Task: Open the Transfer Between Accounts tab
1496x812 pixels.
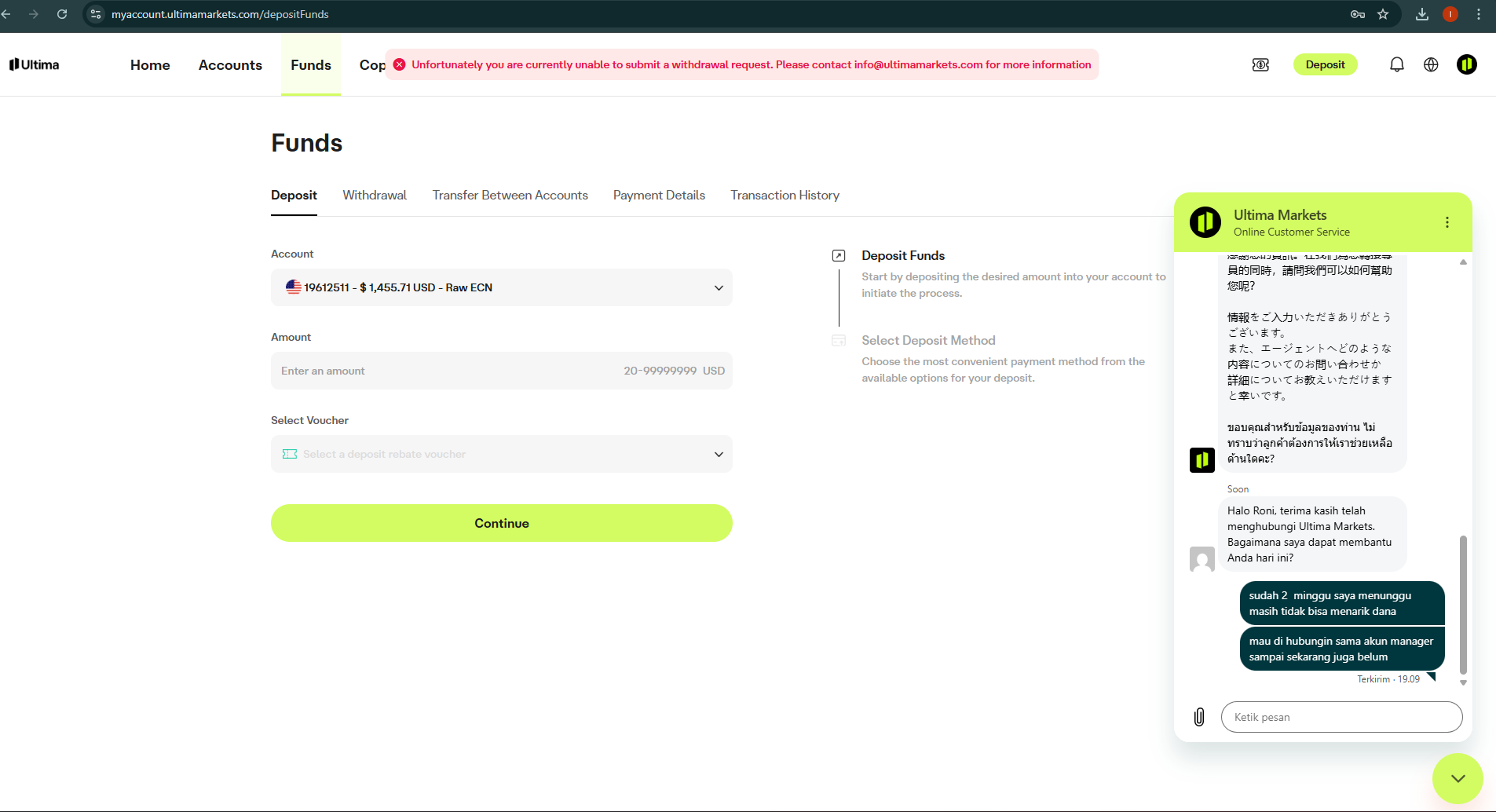Action: (510, 195)
